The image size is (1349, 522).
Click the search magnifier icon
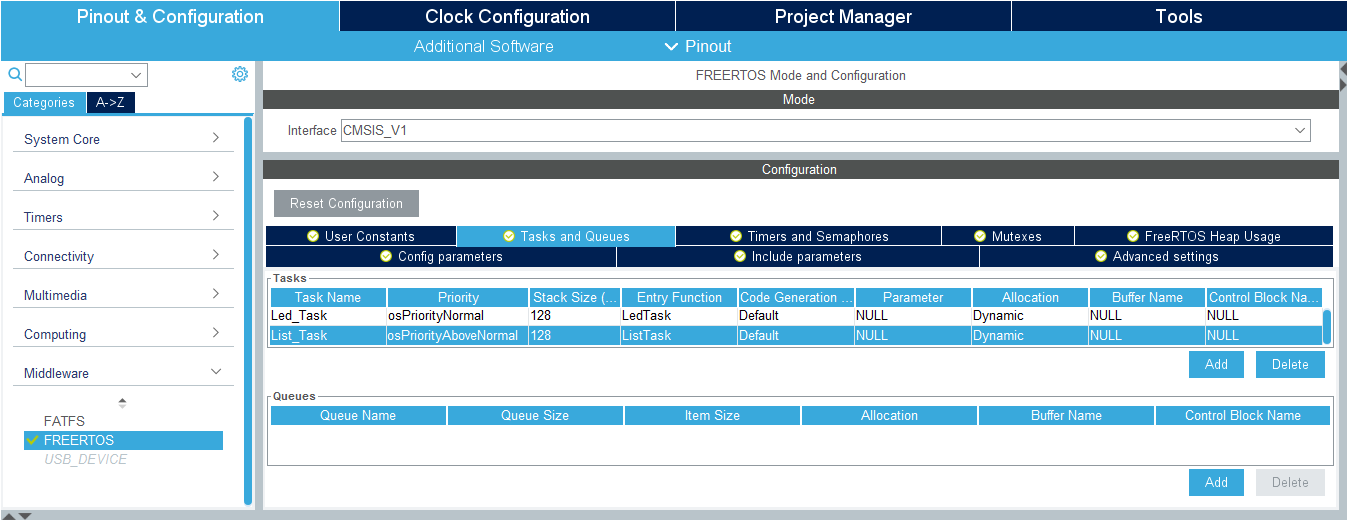[15, 75]
